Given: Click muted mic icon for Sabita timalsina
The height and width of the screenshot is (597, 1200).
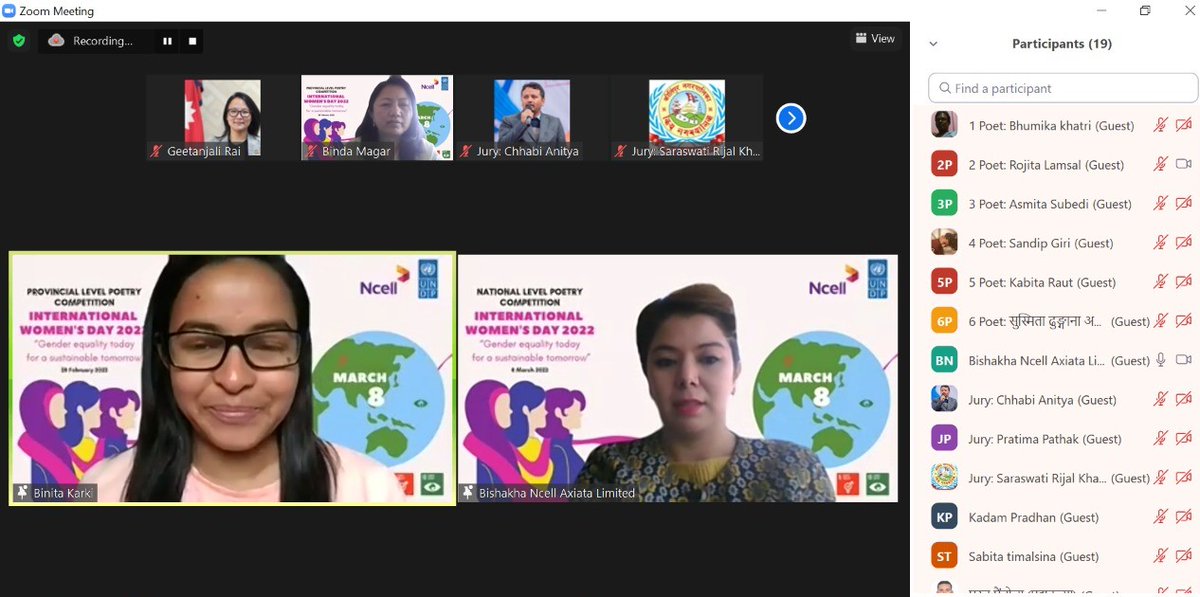Looking at the screenshot, I should 1160,556.
